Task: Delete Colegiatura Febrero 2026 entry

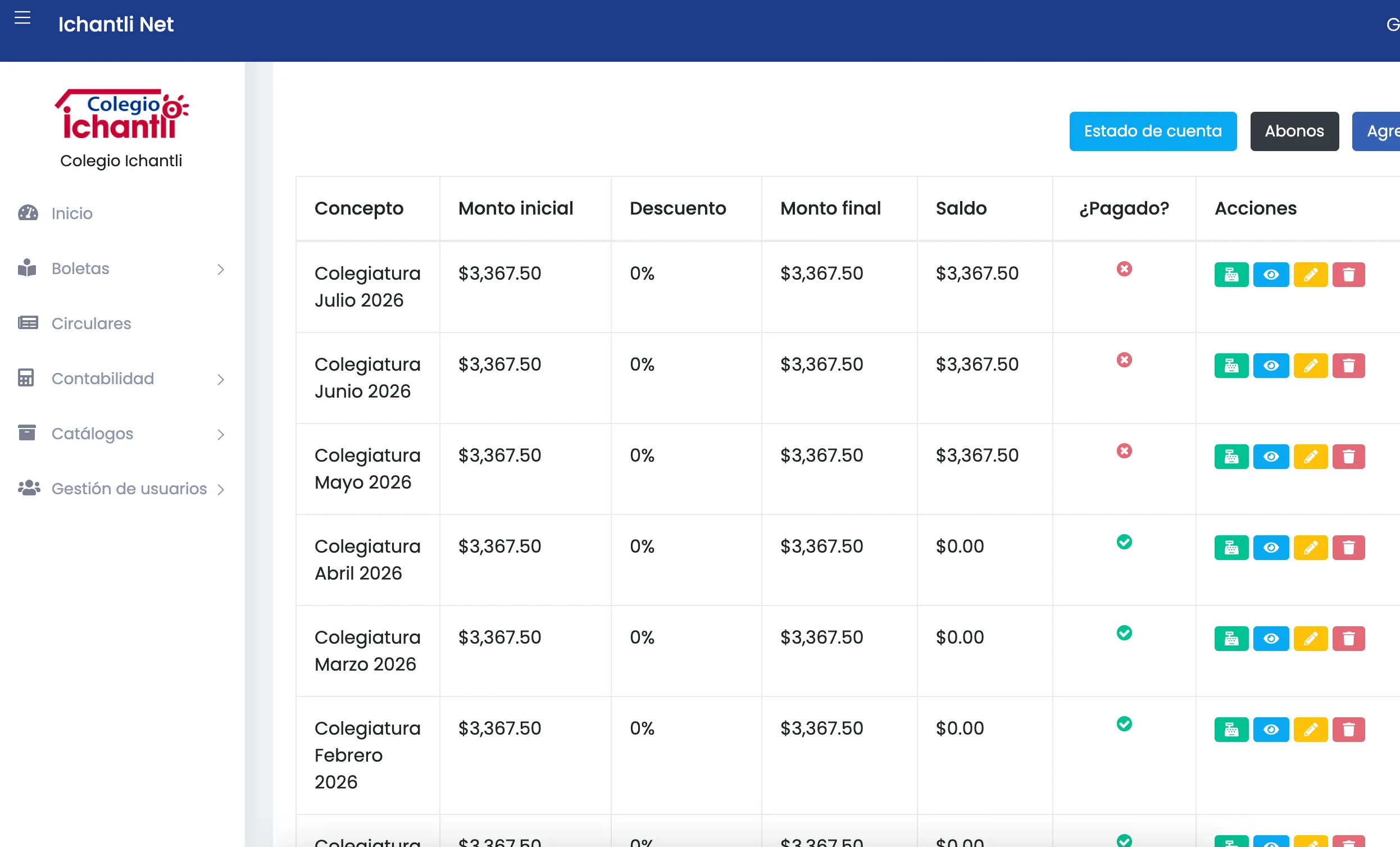Action: [x=1348, y=730]
